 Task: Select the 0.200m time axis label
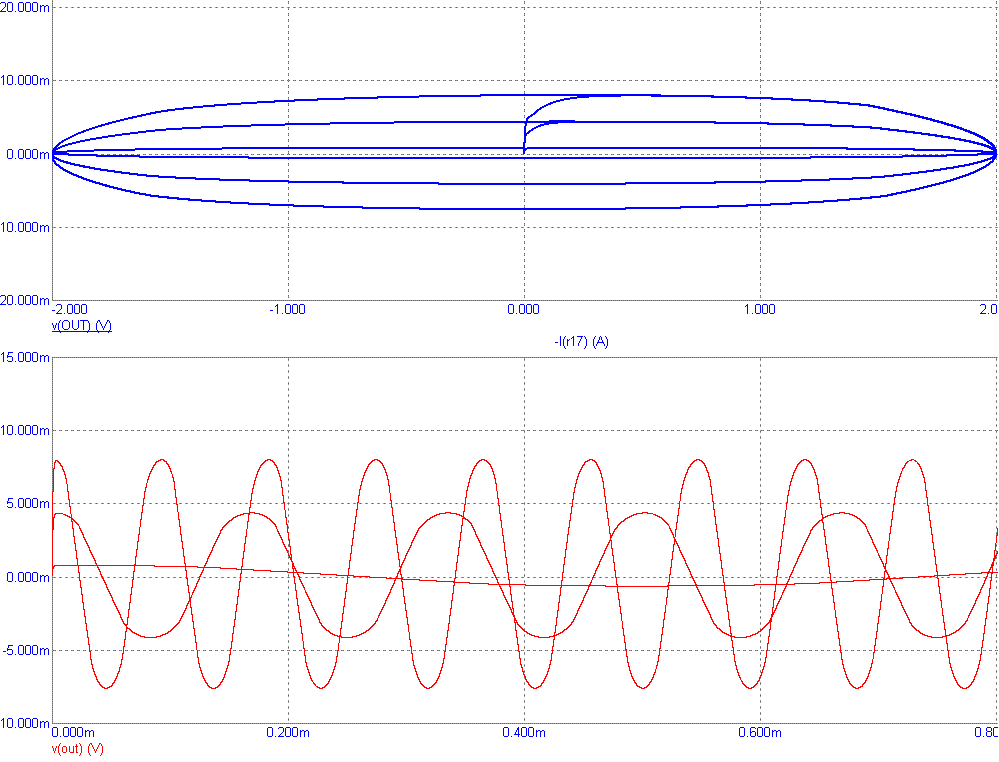(288, 733)
